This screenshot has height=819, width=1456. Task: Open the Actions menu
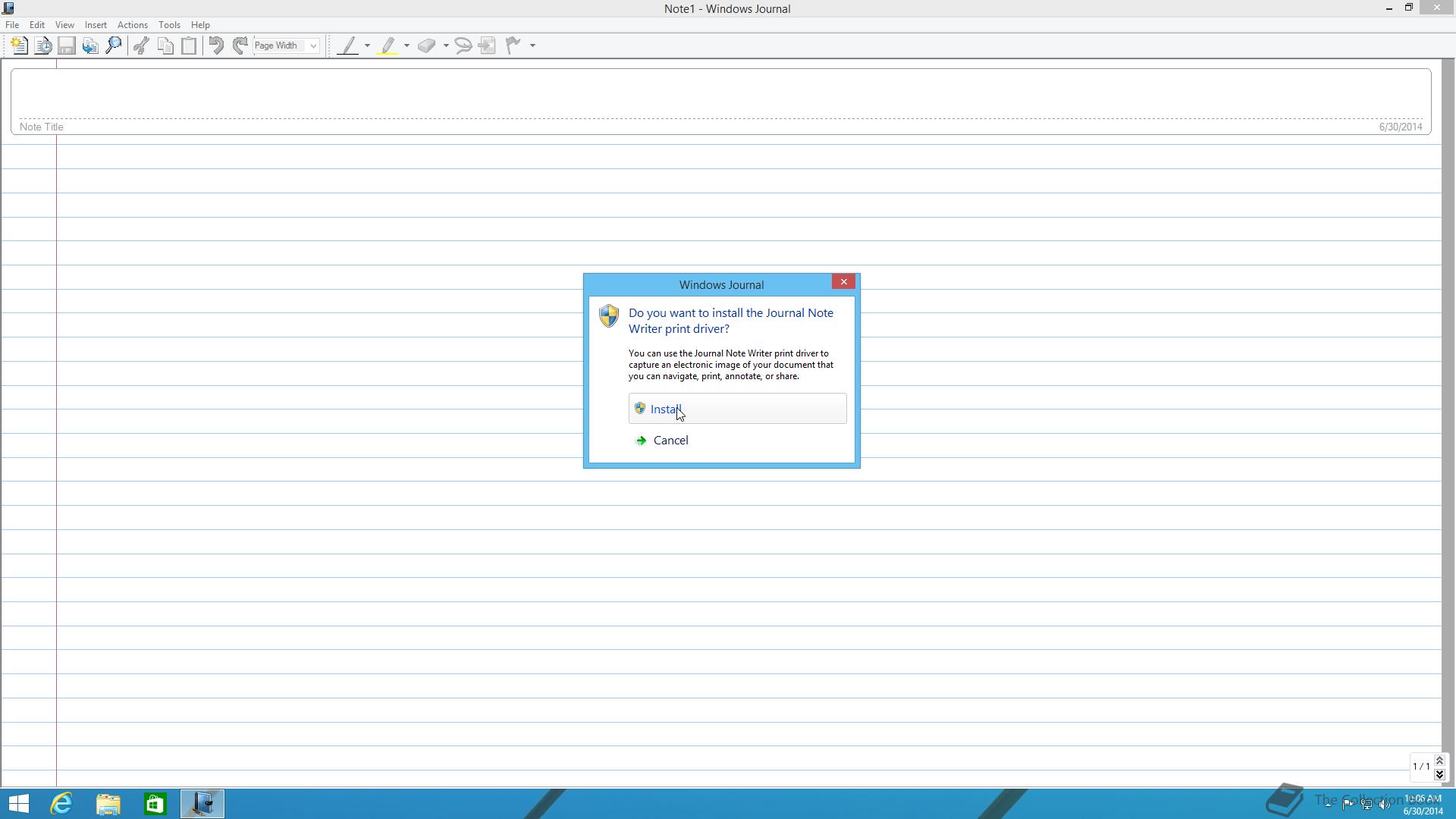[132, 25]
